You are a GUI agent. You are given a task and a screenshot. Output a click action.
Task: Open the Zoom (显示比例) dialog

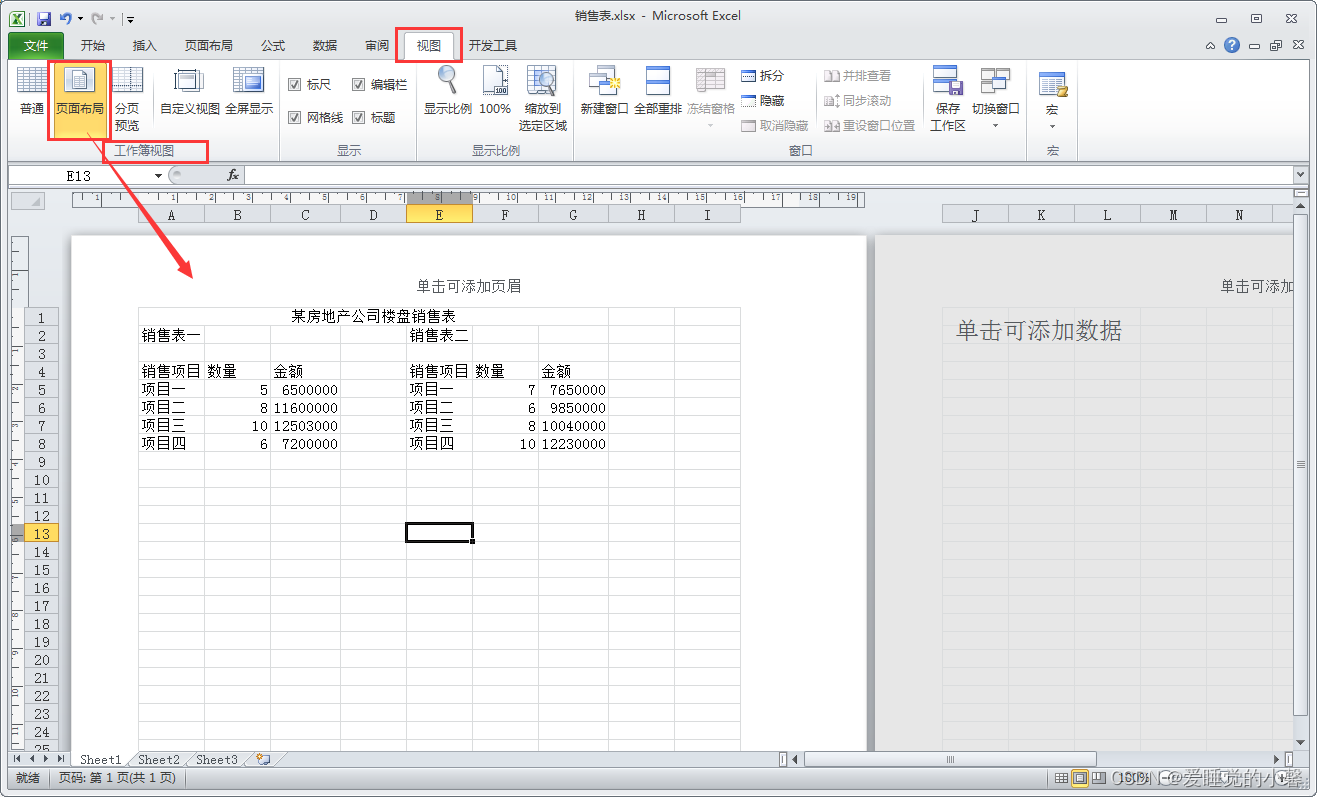click(x=447, y=90)
